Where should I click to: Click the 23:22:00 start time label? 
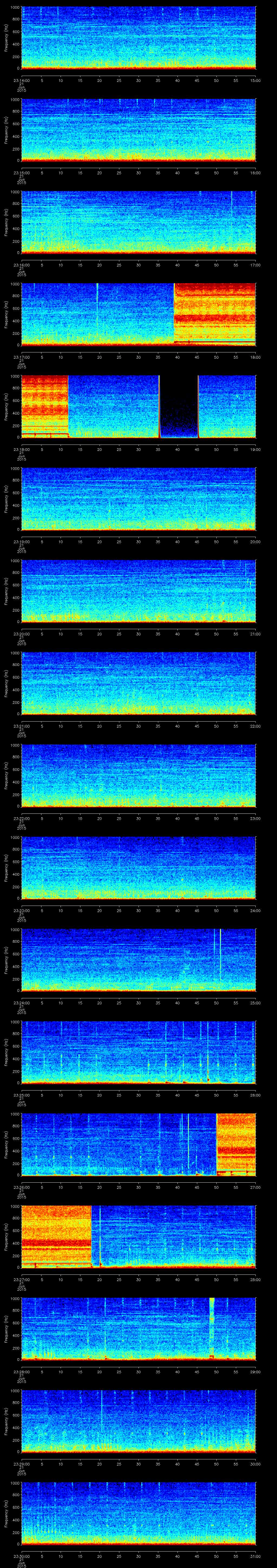pyautogui.click(x=21, y=818)
